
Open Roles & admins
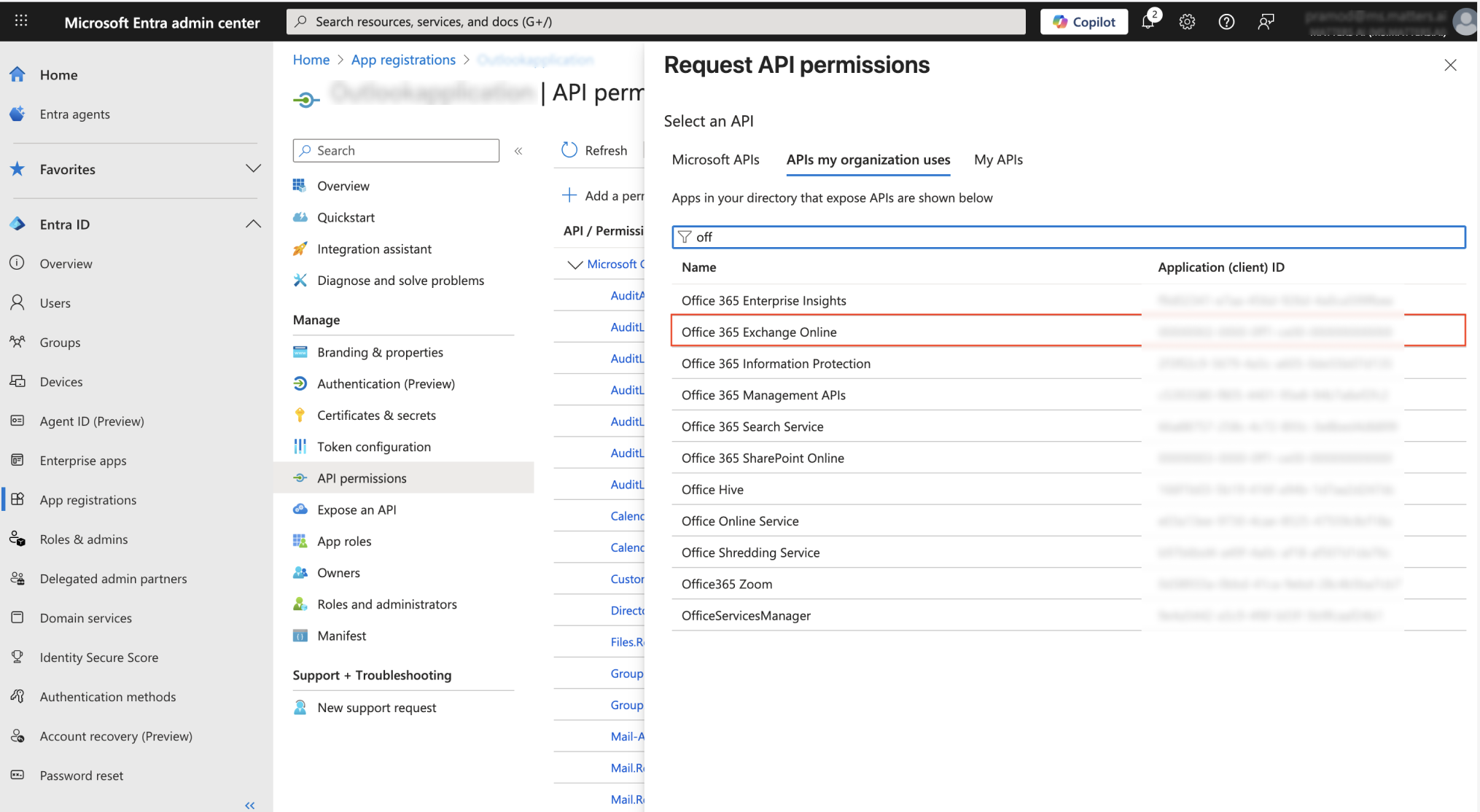(x=84, y=539)
